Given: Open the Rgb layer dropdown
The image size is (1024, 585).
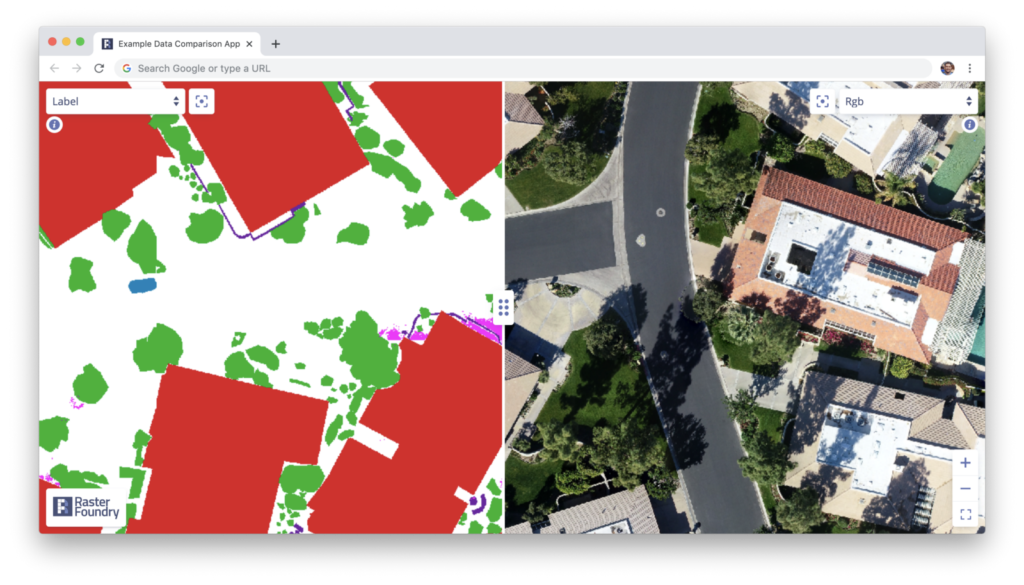Looking at the screenshot, I should pyautogui.click(x=905, y=101).
